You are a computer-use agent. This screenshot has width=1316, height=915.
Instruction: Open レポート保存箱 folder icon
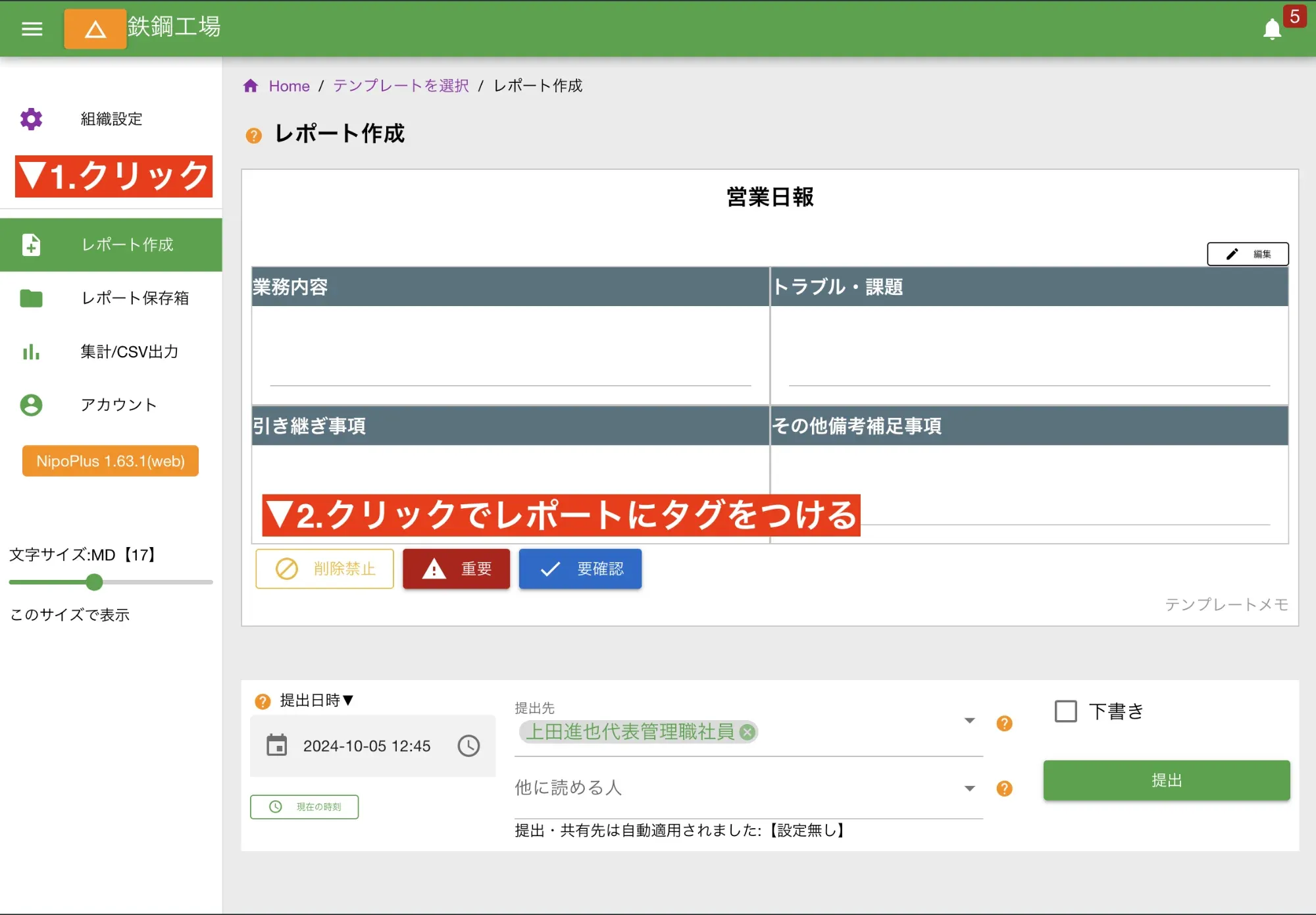pyautogui.click(x=30, y=298)
